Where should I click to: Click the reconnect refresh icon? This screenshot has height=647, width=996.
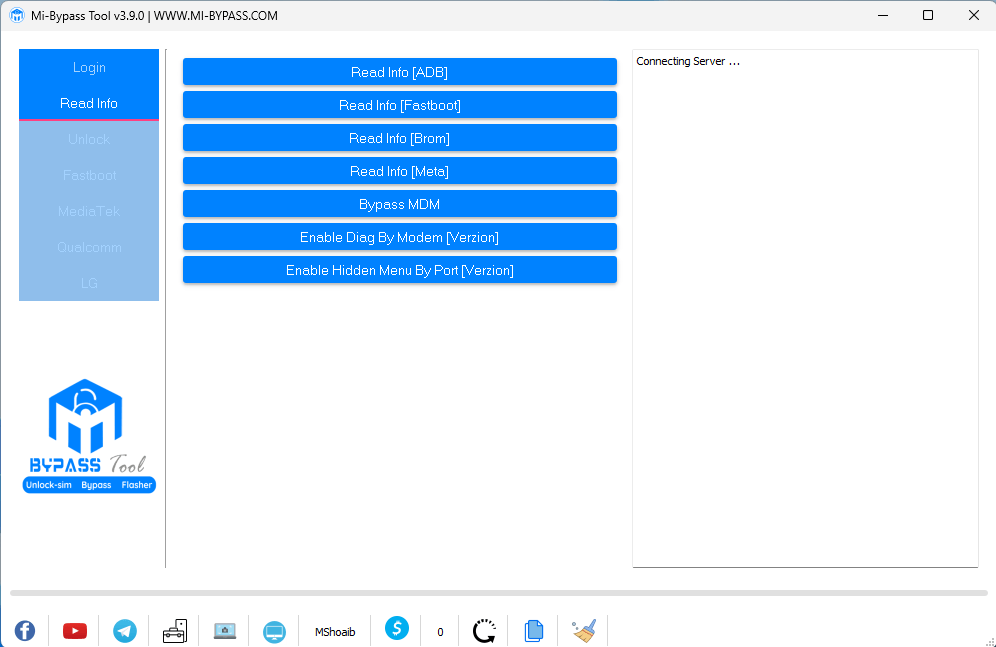pos(483,630)
